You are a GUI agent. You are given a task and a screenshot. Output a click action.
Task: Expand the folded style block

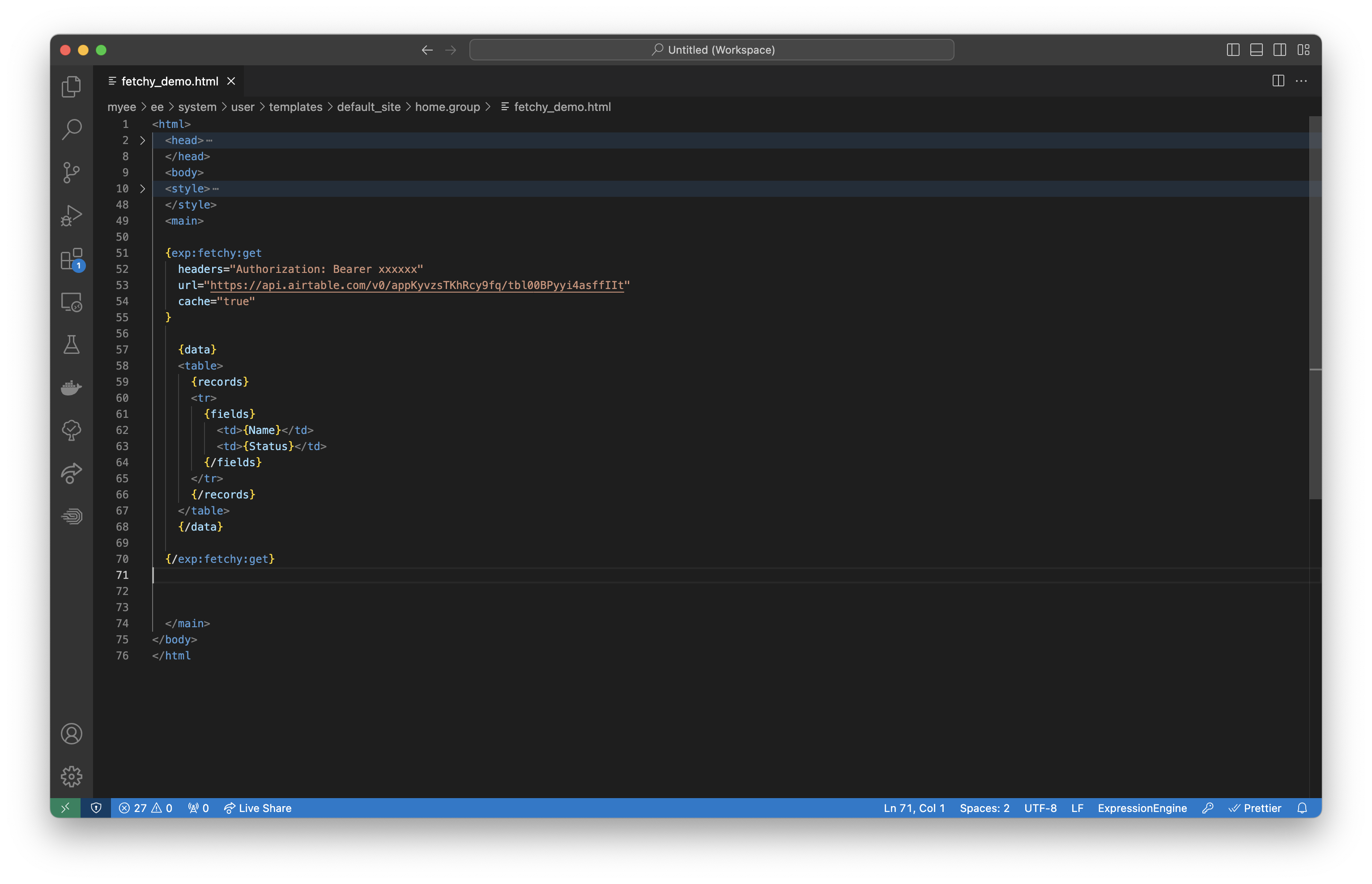click(x=142, y=188)
